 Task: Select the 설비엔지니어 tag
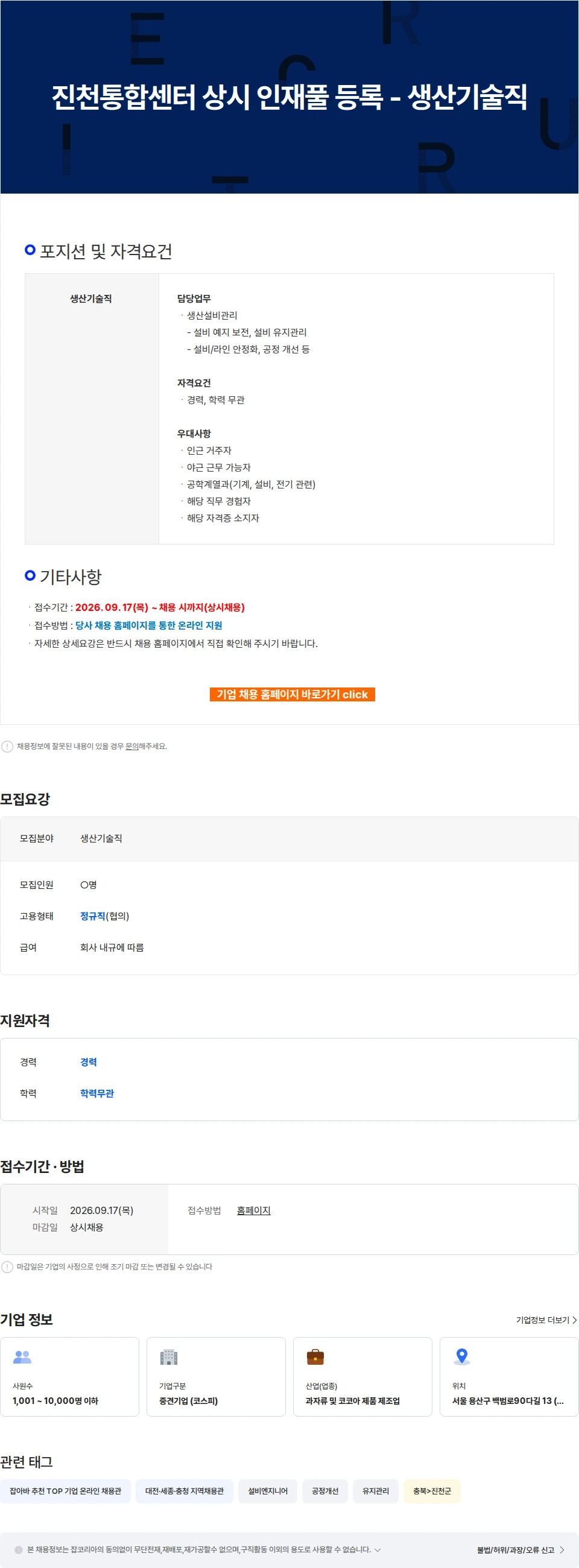coord(268,1491)
